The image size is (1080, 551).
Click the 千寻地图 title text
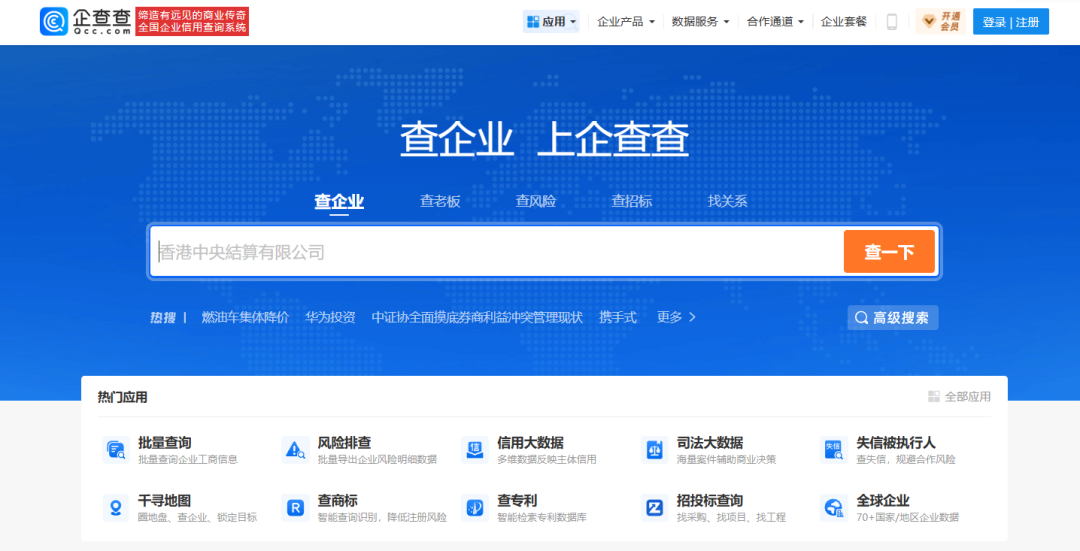click(165, 500)
